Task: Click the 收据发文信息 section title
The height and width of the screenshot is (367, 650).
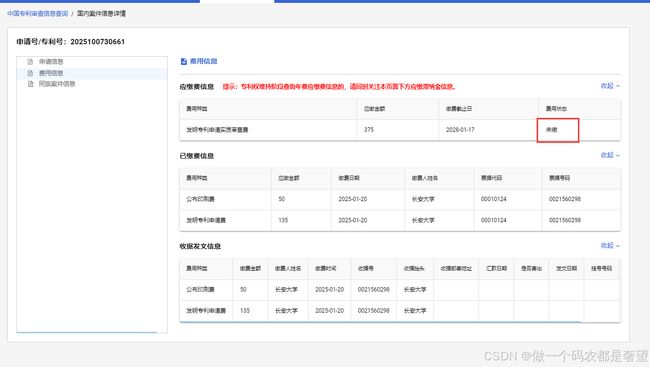Action: click(x=200, y=246)
